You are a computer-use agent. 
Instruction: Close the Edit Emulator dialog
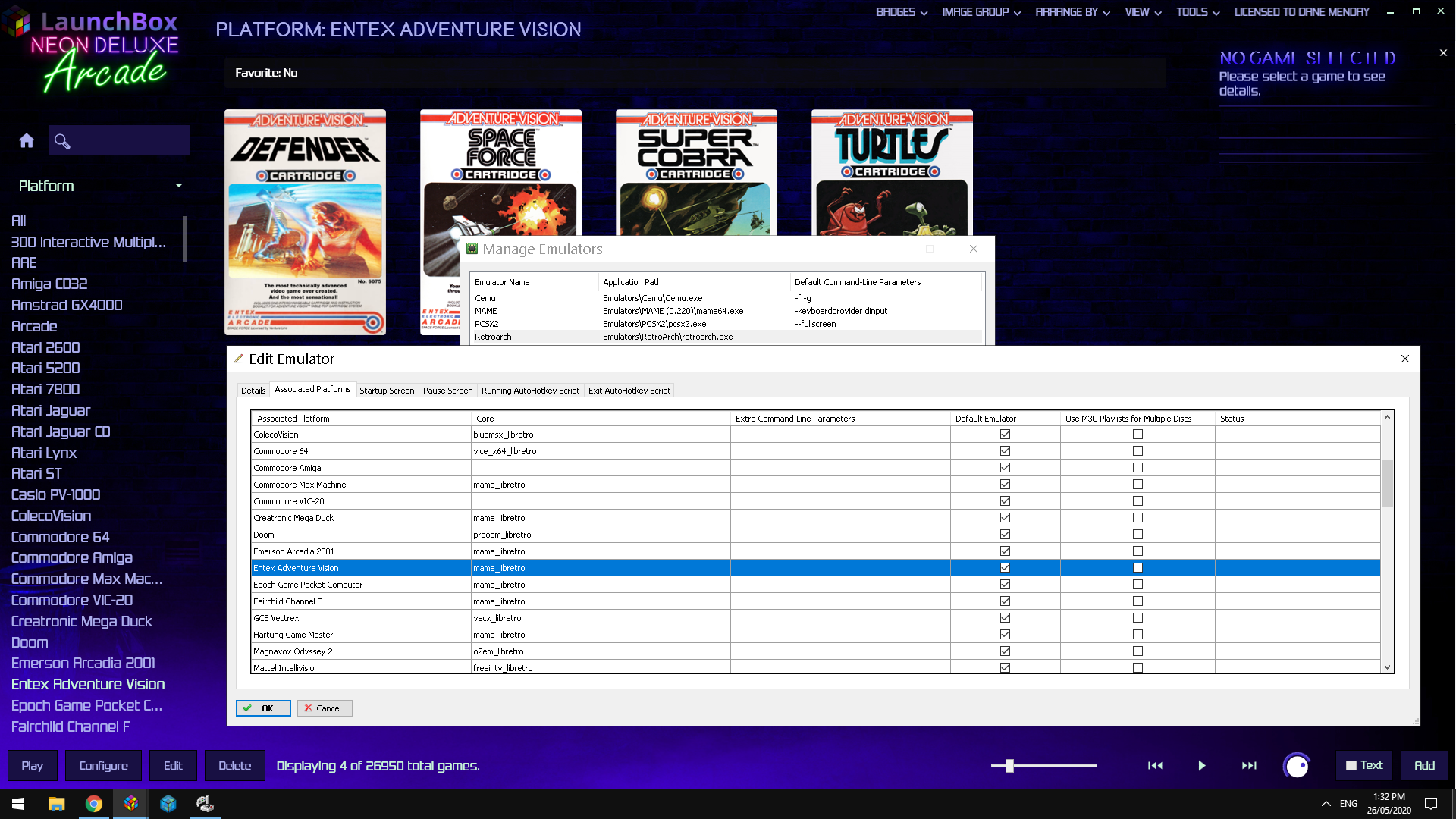coord(1405,359)
